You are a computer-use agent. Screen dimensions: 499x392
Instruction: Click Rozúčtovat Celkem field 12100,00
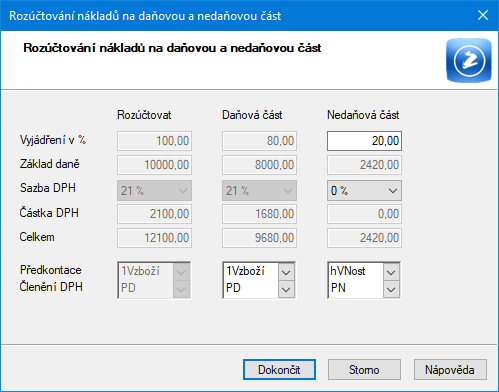coord(154,238)
